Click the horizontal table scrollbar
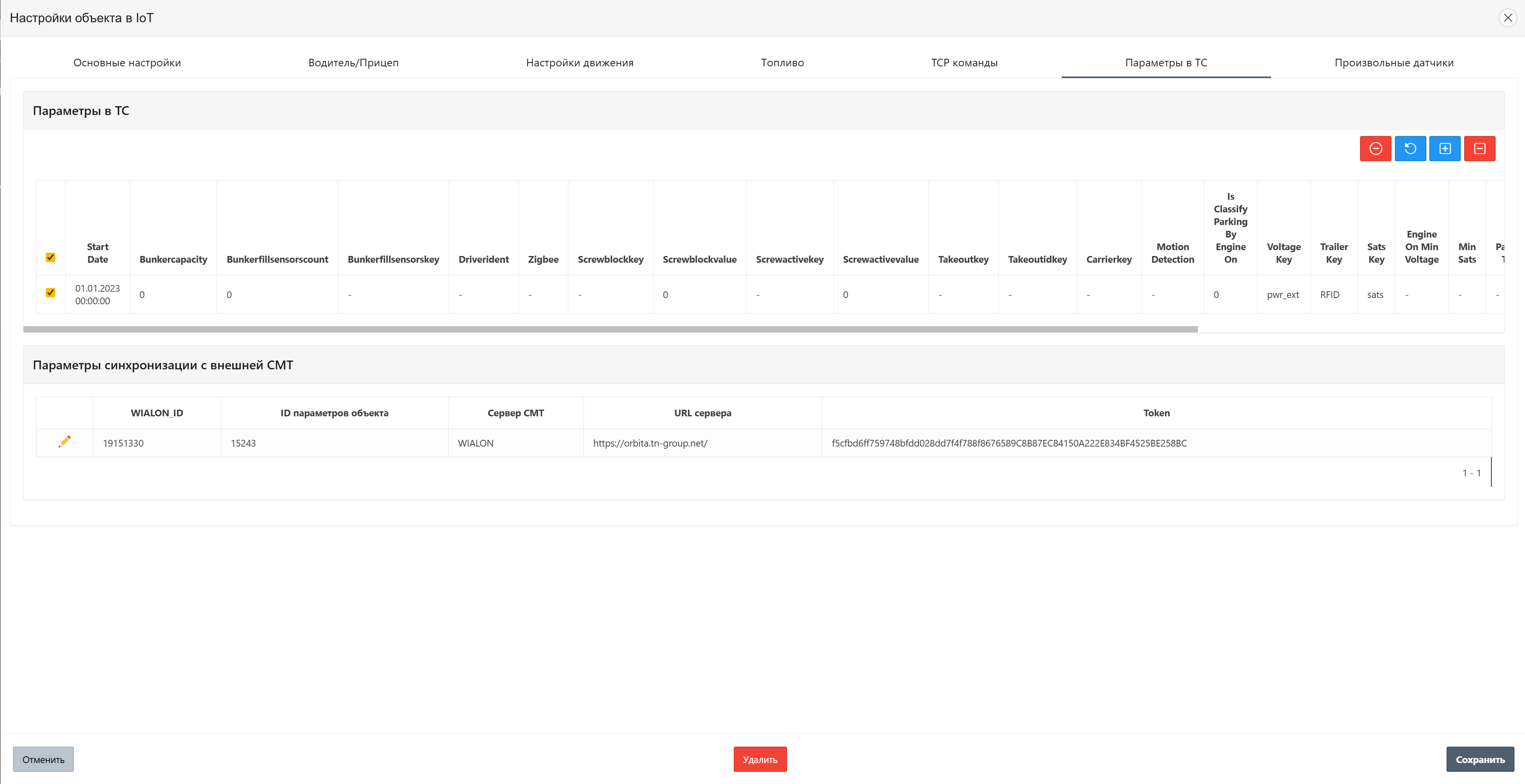The width and height of the screenshot is (1525, 784). coord(610,329)
